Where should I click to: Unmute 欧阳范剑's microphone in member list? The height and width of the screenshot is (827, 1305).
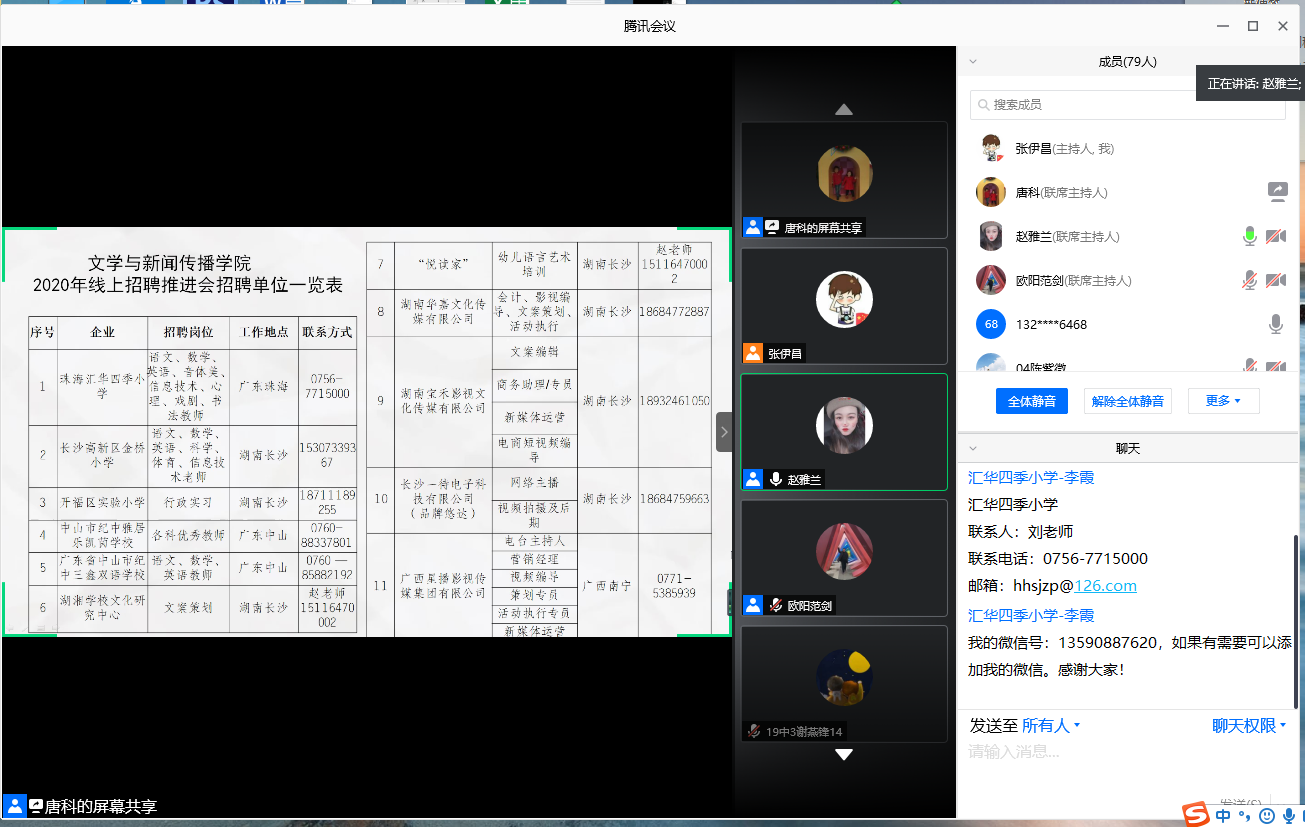[1249, 281]
